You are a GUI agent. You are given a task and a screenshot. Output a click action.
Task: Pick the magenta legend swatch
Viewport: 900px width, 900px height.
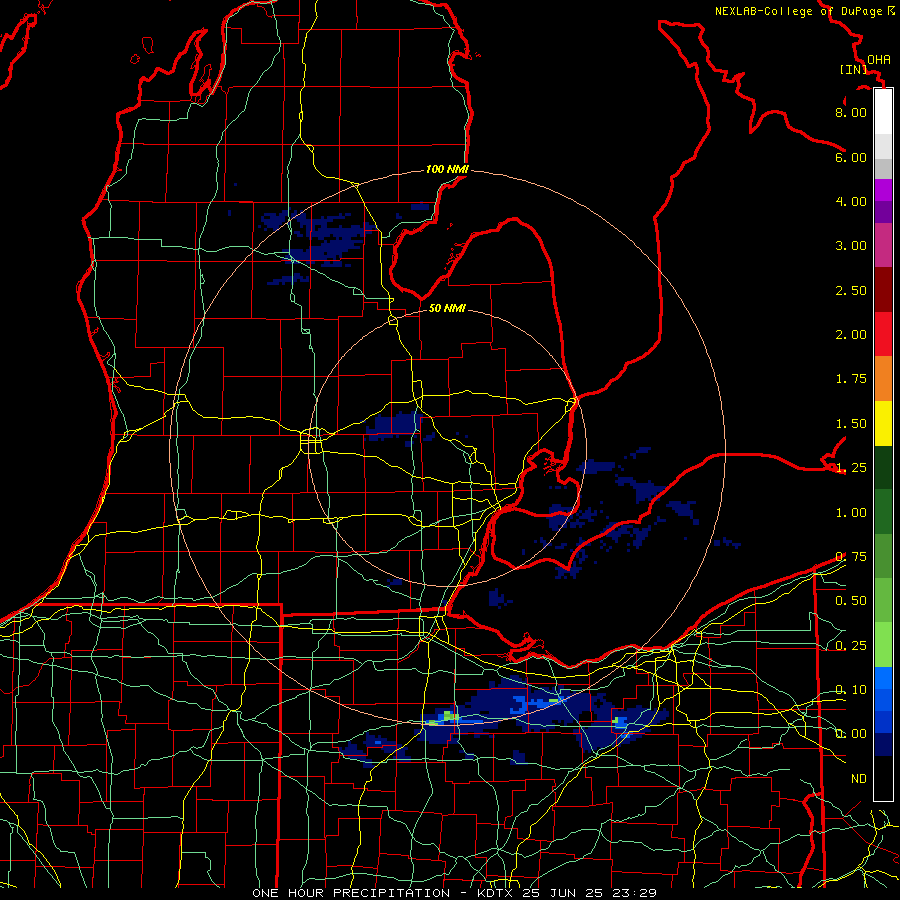click(x=883, y=191)
